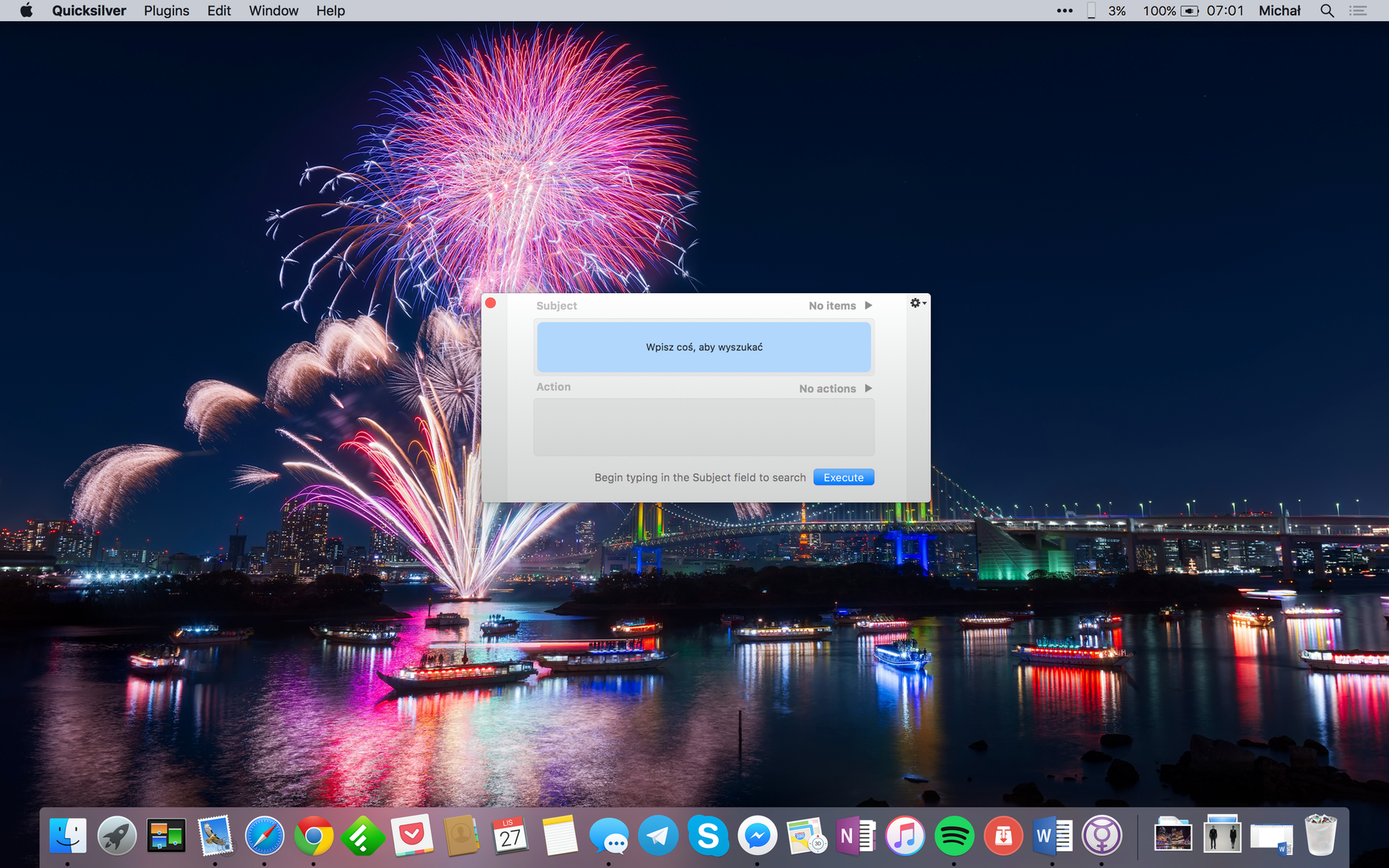Launch Telegram from the Dock
This screenshot has width=1389, height=868.
(659, 836)
